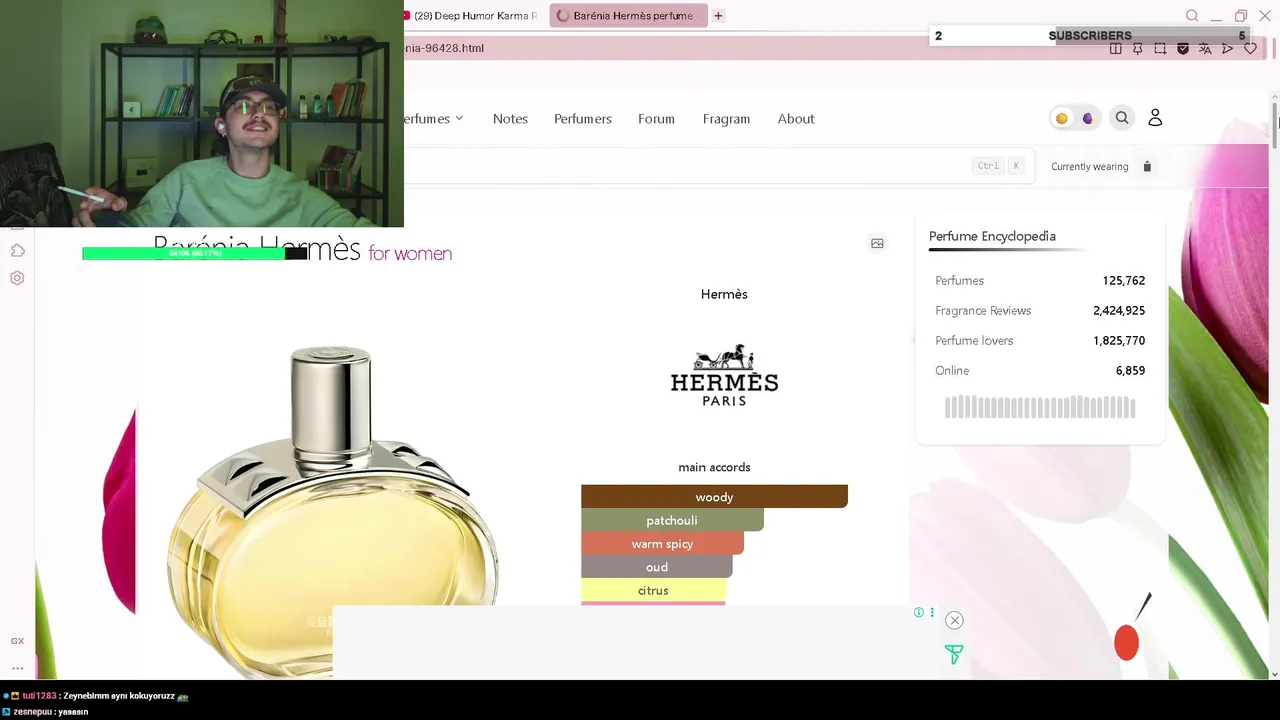Open Fragrantica search magnifier

(1122, 118)
